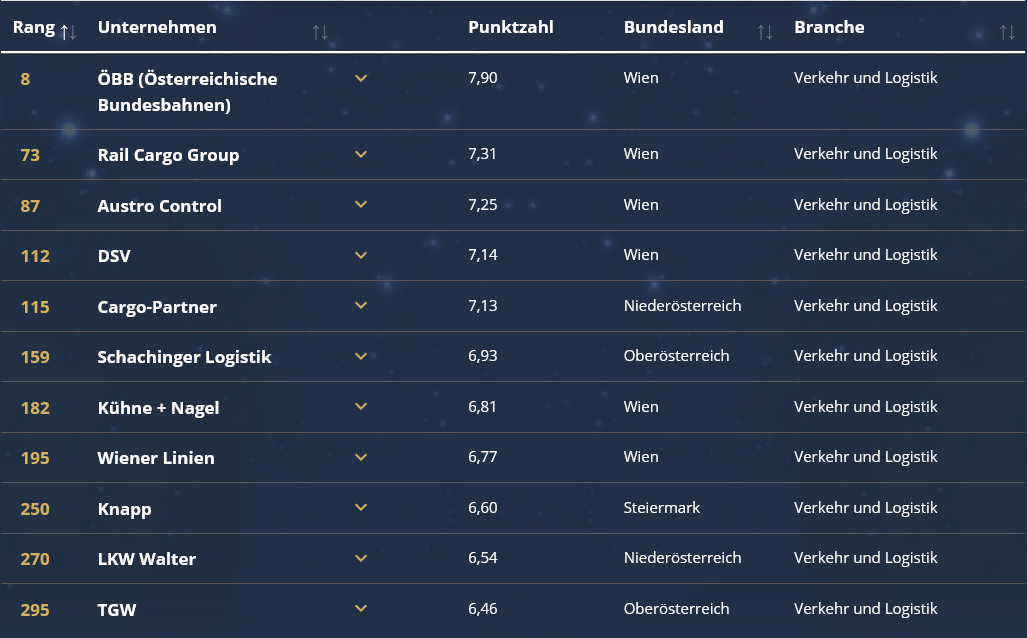Expand Rail Cargo Group details chevron
The image size is (1027, 638).
pyautogui.click(x=361, y=154)
